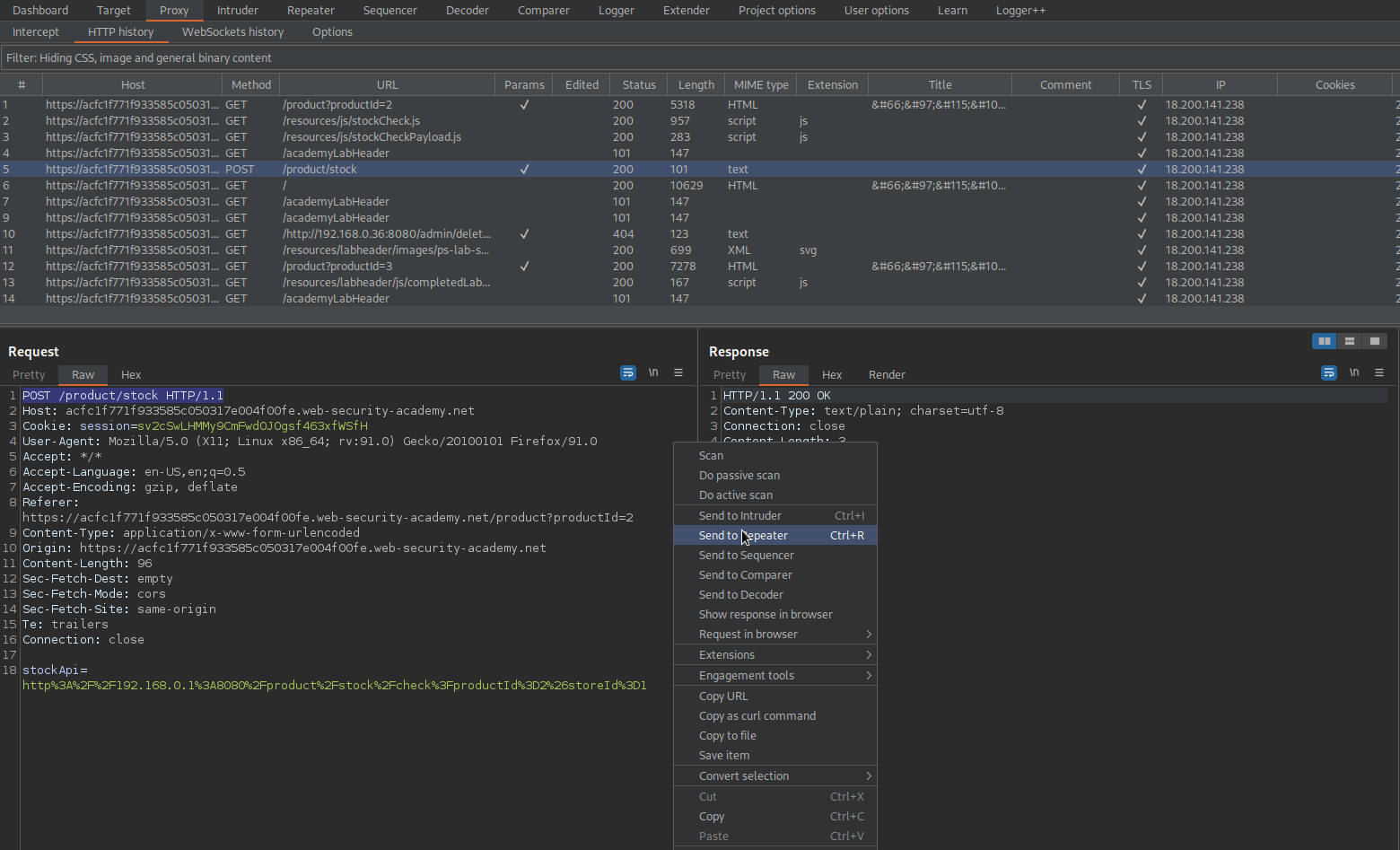Screen dimensions: 1400x850
Task: Open the Comparer tab
Action: [543, 11]
